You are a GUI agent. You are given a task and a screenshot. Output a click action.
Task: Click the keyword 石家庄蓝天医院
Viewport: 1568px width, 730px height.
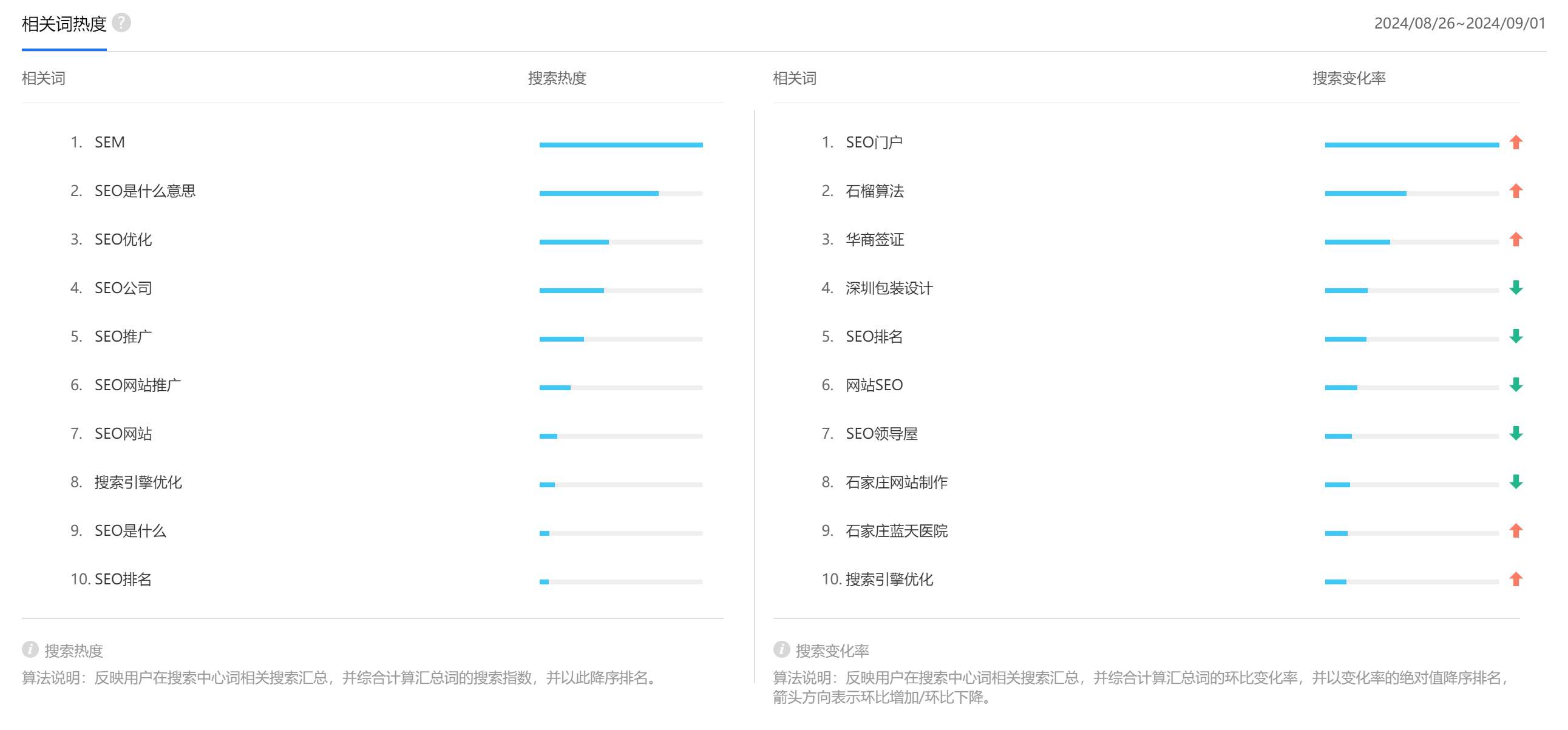897,532
